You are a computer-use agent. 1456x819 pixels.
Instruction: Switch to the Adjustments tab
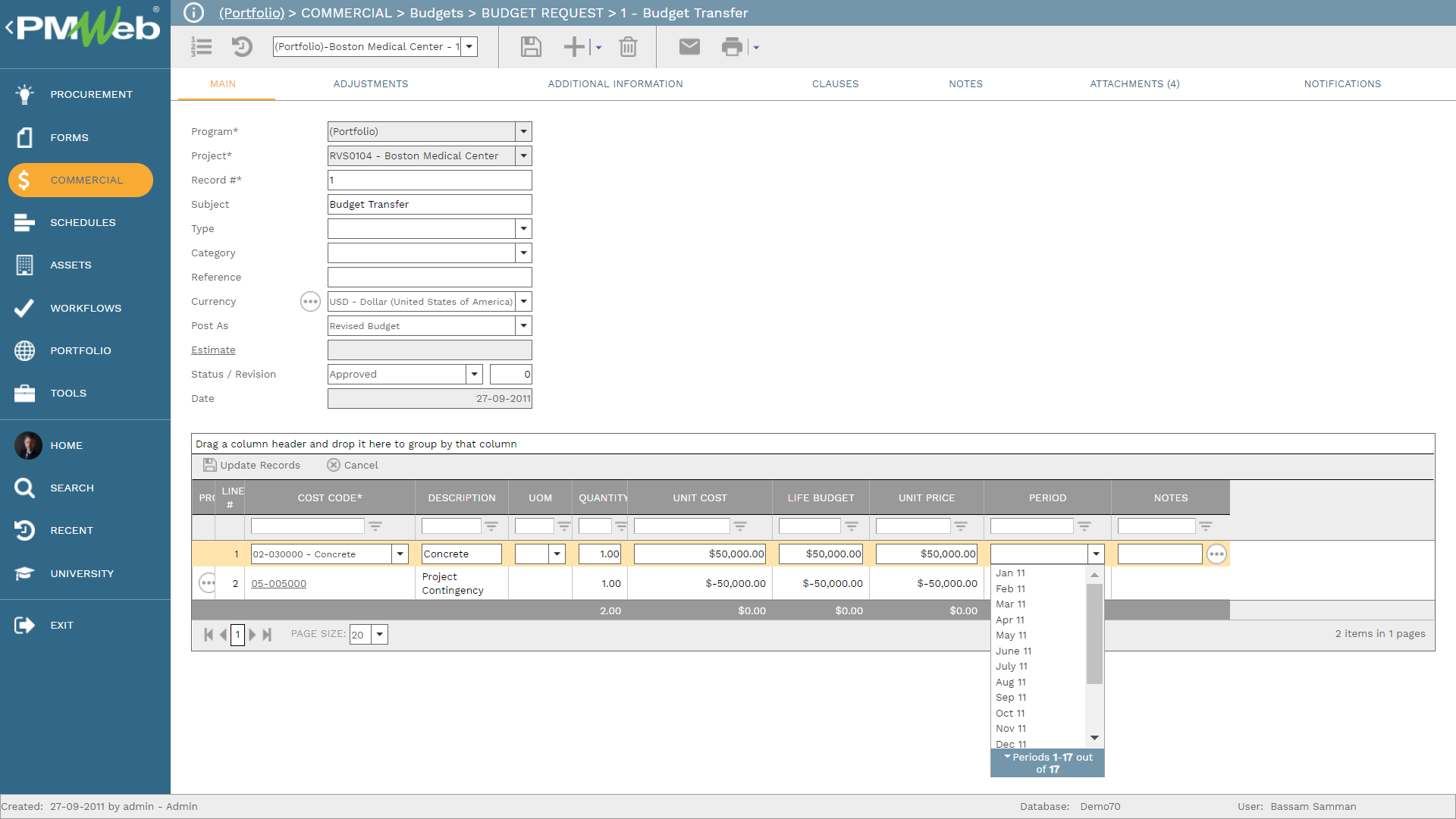(x=371, y=84)
